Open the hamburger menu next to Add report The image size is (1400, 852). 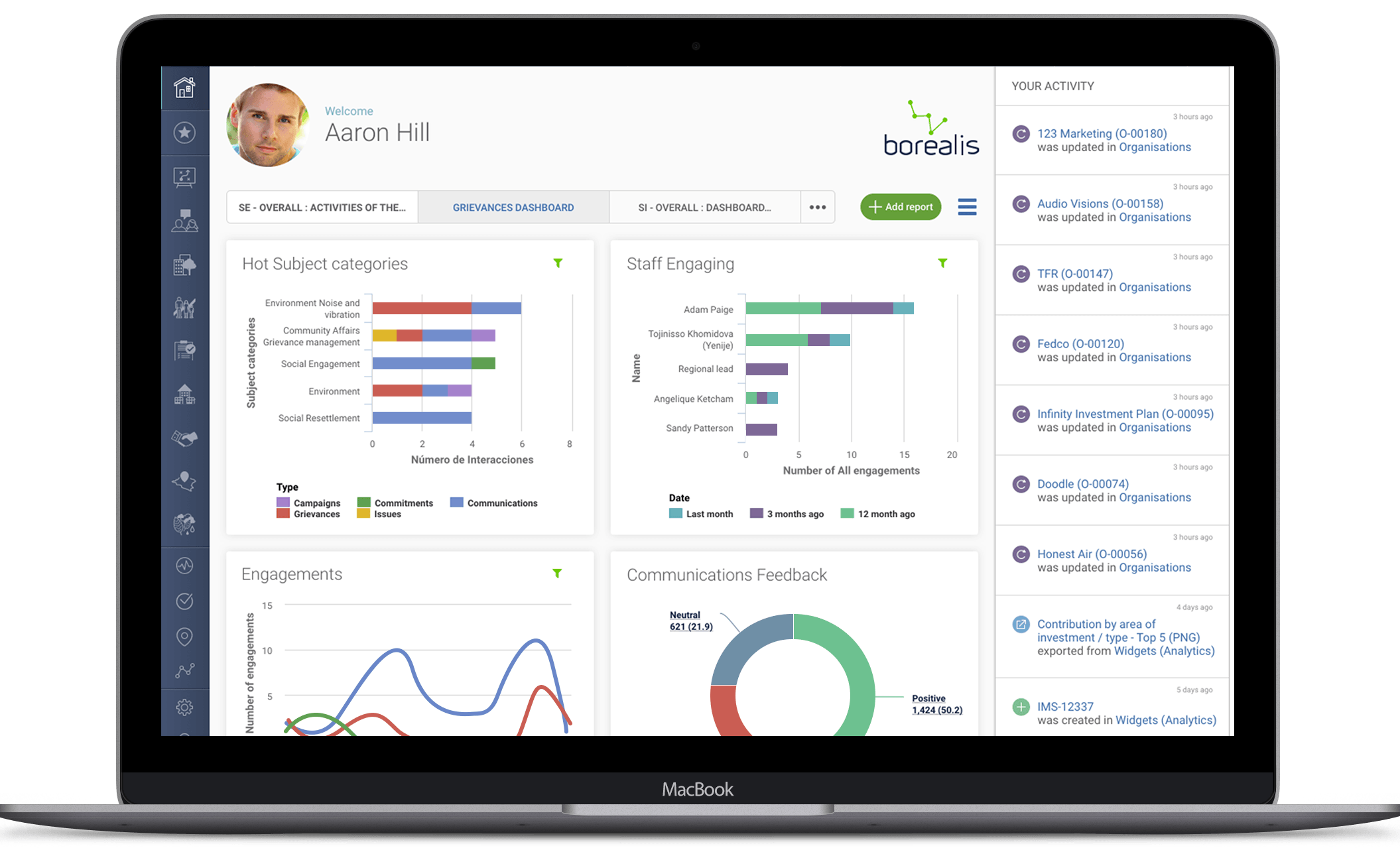pyautogui.click(x=965, y=208)
